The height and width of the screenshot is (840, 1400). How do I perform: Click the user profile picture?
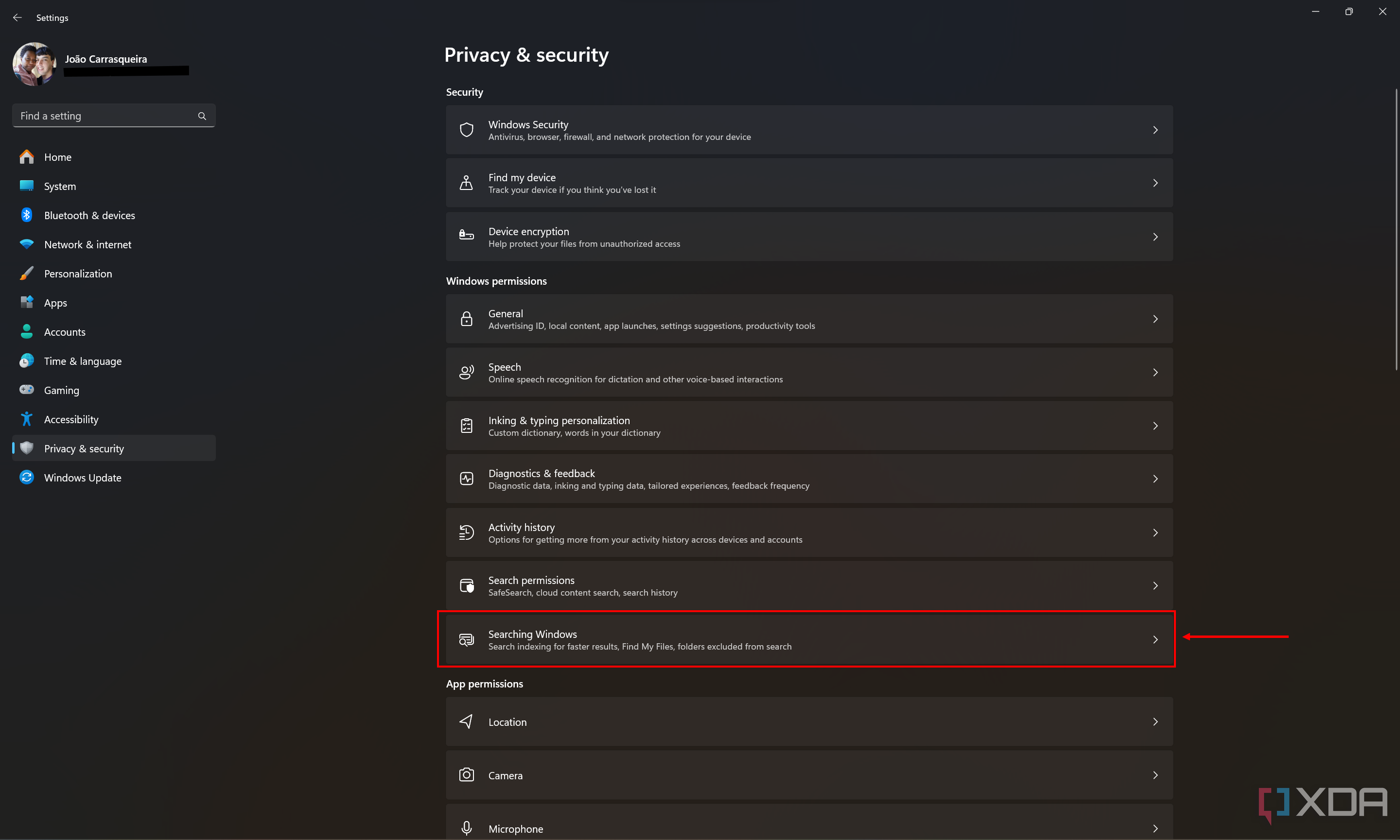pos(34,64)
